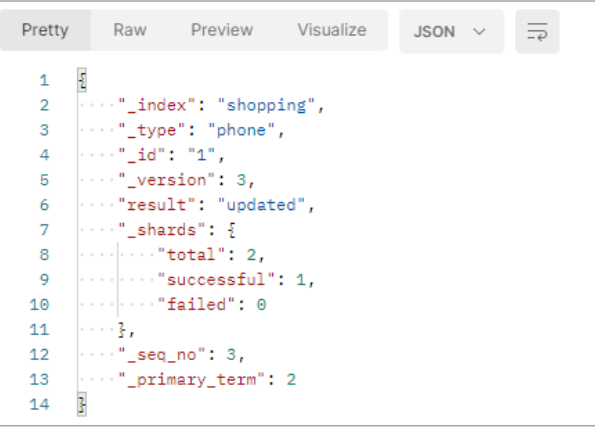Click line number 10 in gutter

pos(39,305)
